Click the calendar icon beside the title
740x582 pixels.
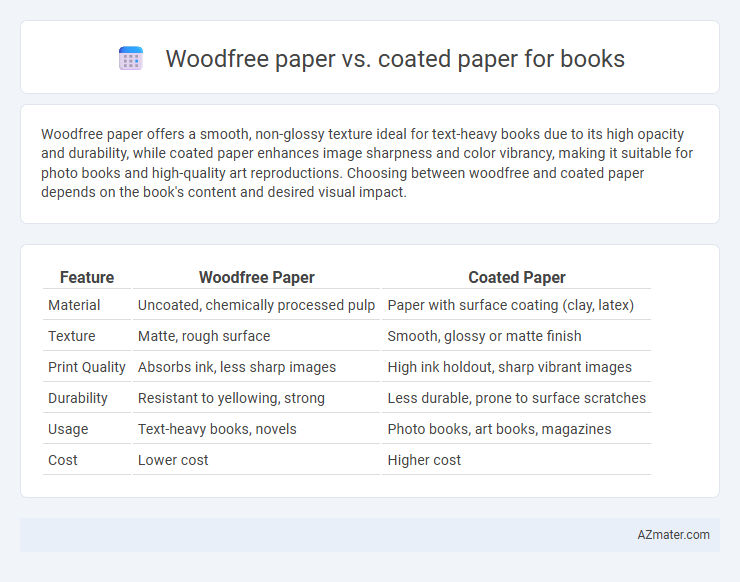coord(131,59)
